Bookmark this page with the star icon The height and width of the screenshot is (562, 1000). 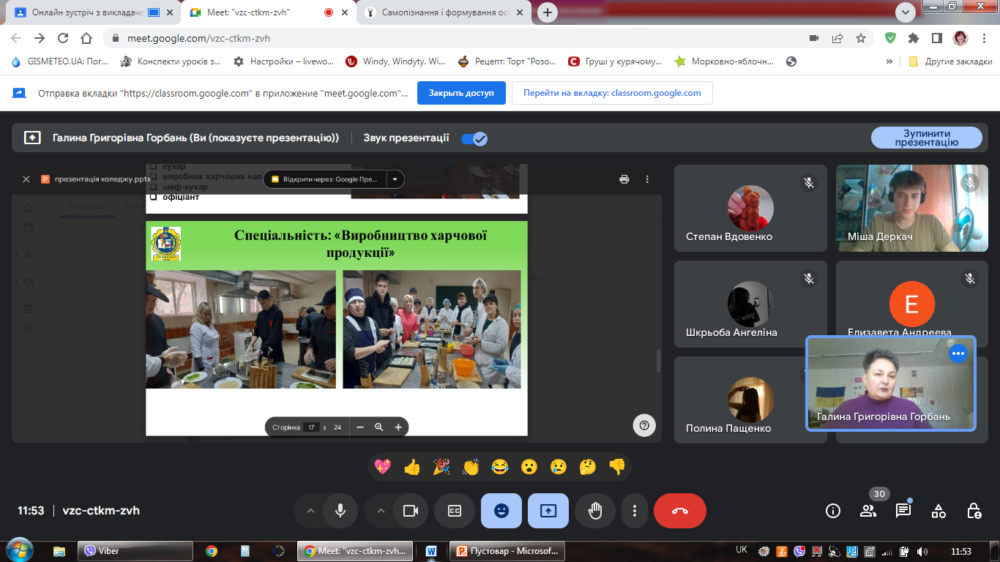click(861, 38)
